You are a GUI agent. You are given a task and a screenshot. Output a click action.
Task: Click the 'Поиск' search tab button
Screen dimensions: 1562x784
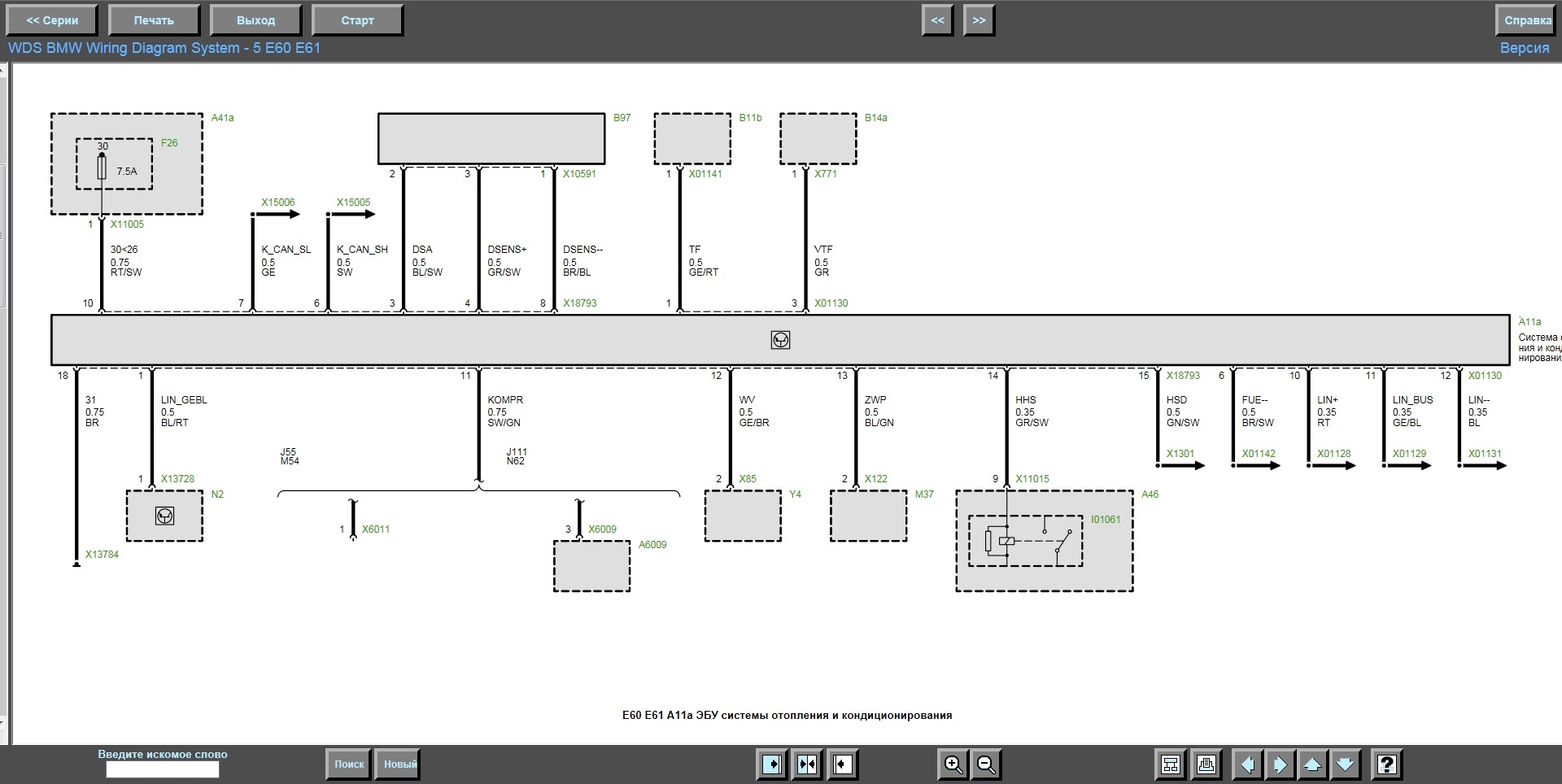349,764
